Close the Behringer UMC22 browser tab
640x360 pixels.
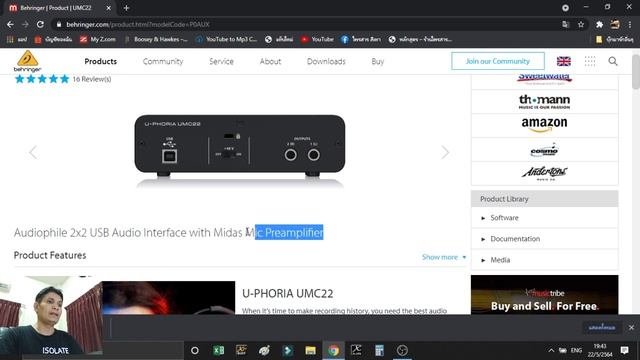pos(109,8)
